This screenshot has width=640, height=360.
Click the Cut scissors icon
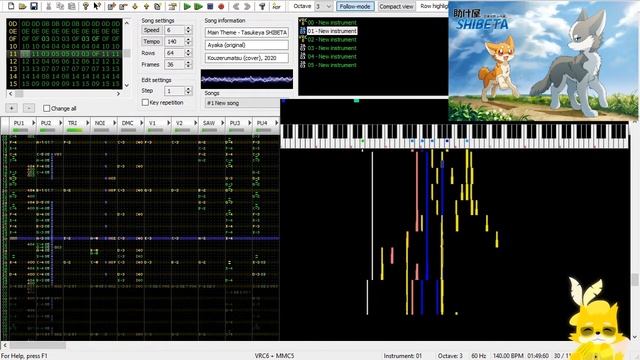point(49,6)
